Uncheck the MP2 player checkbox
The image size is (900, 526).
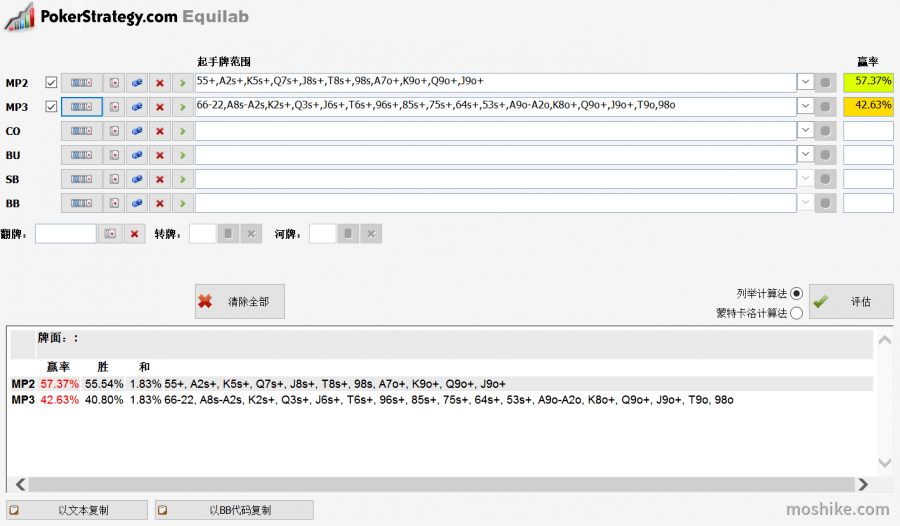click(51, 83)
